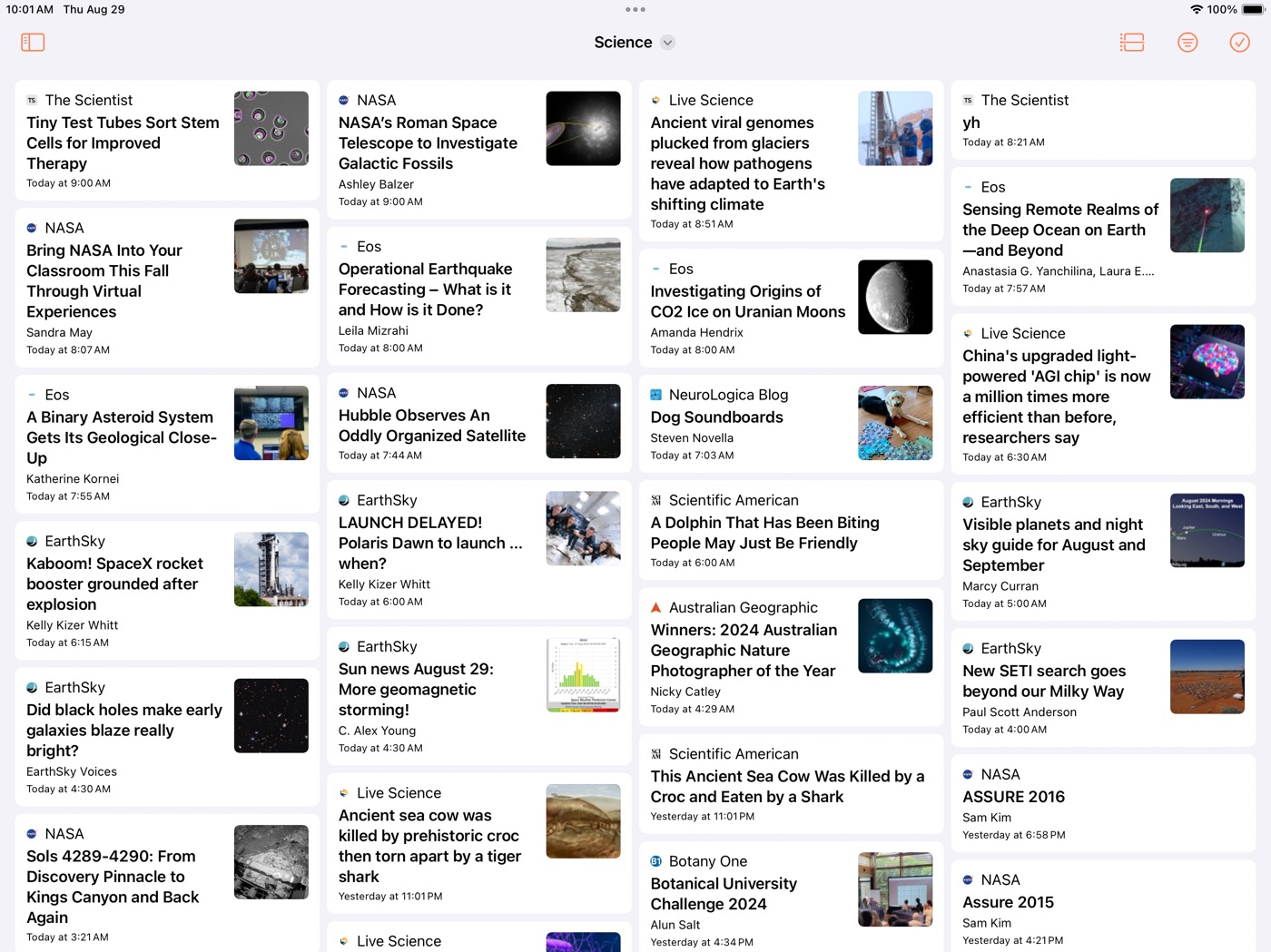Open The Scientist 'yh' article
The height and width of the screenshot is (952, 1271).
(x=1103, y=120)
